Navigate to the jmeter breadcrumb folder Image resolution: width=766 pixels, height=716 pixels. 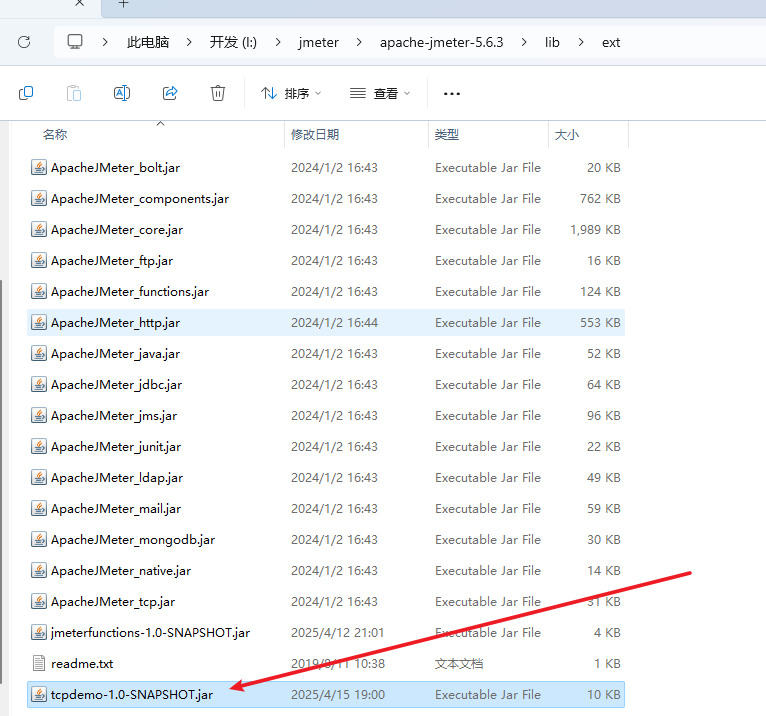pyautogui.click(x=318, y=42)
